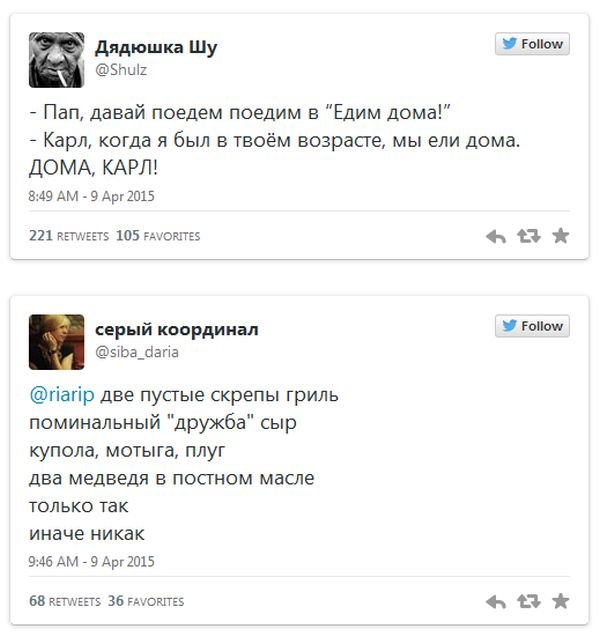600x637 pixels.
Task: Star the серый координал tweet
Action: 560,601
